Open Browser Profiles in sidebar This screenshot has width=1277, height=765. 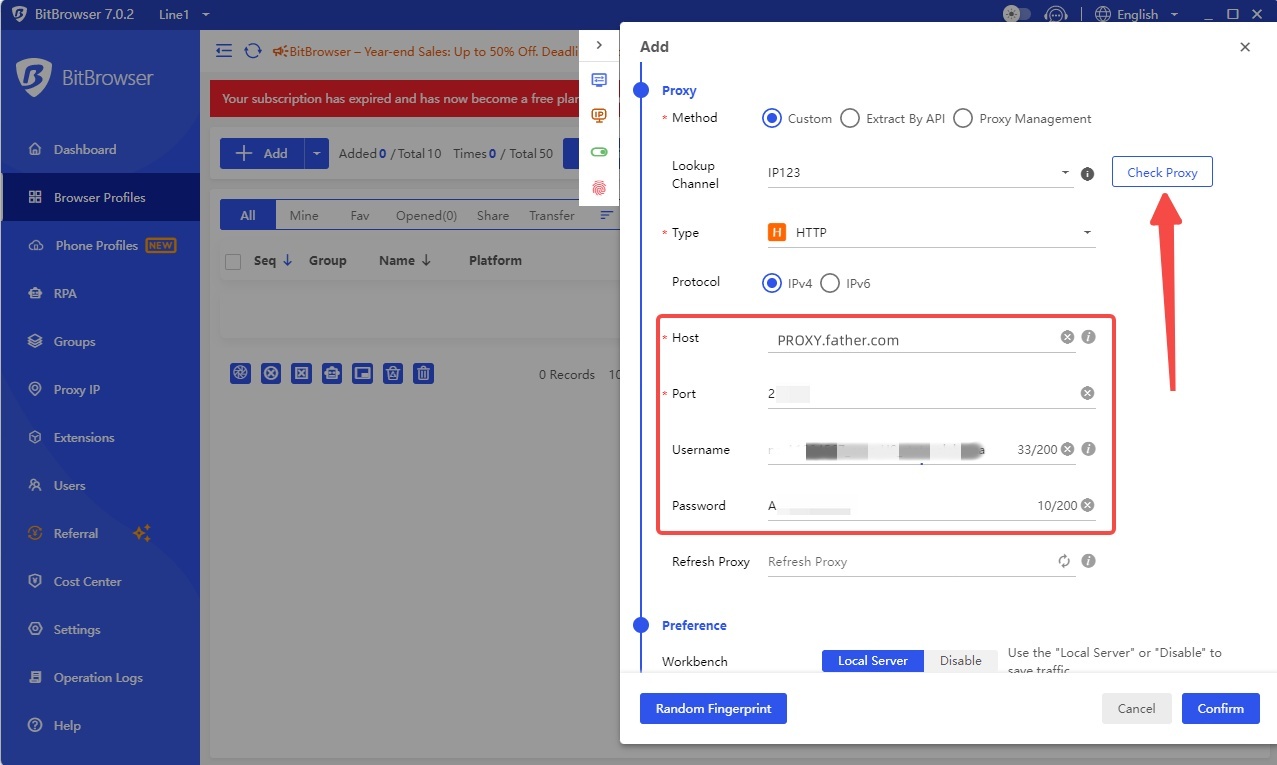pos(99,198)
